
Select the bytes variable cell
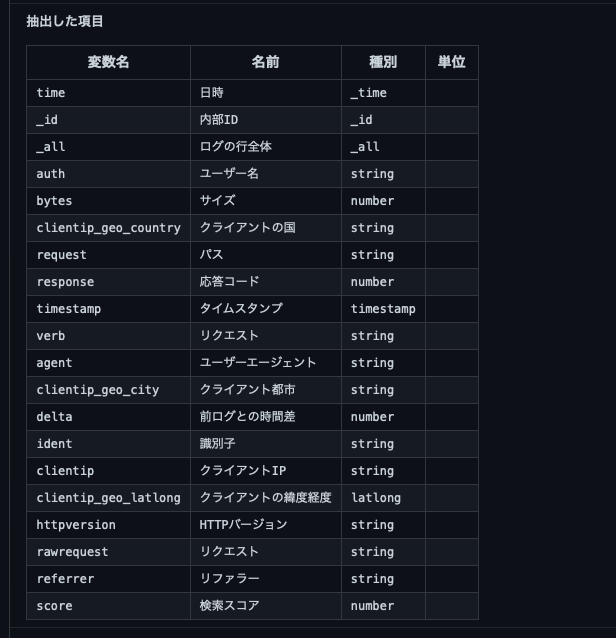pyautogui.click(x=54, y=201)
